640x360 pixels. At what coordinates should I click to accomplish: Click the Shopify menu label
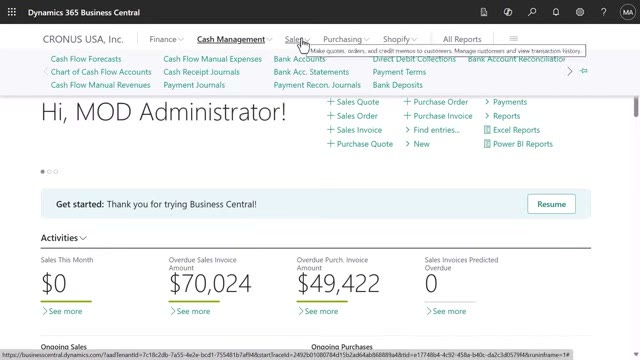(396, 39)
